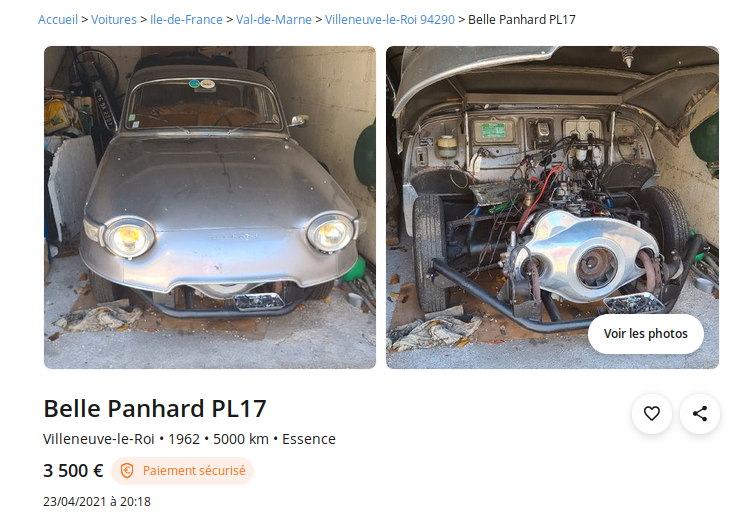The width and height of the screenshot is (729, 516).
Task: Click the Paiement sécurisé badge
Action: tap(182, 470)
